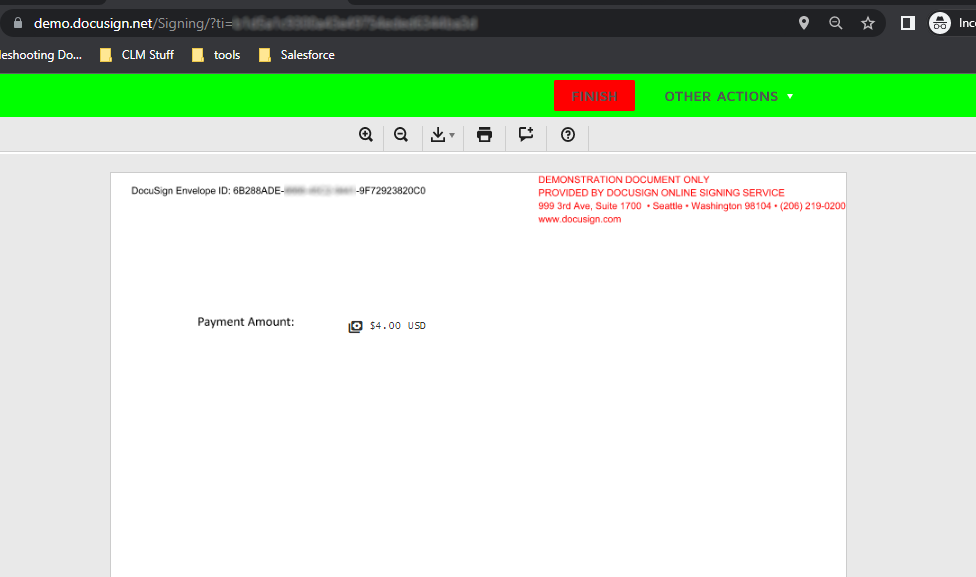
Task: Open the download options arrow
Action: 452,136
